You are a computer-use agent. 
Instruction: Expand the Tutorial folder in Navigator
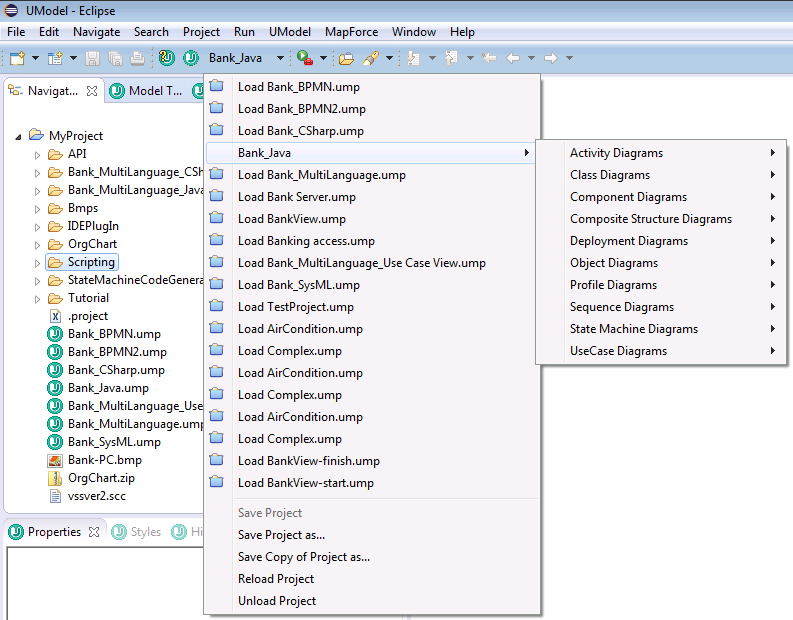tap(37, 298)
